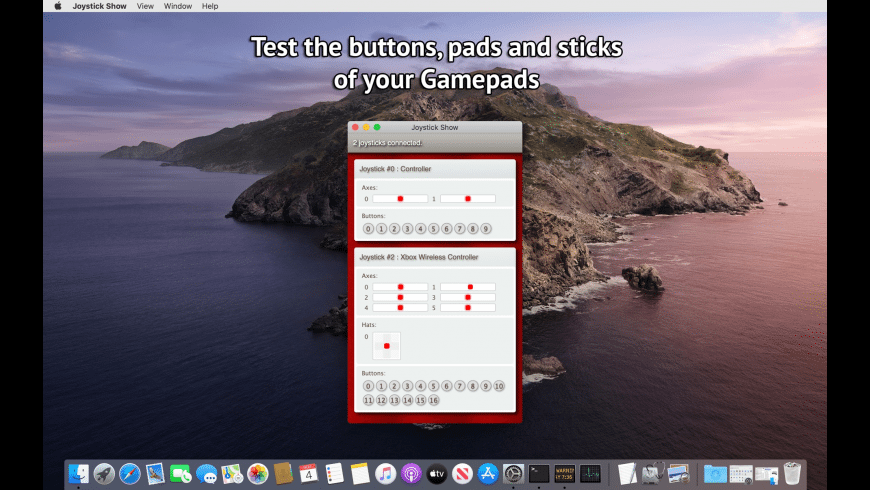Click axis 1 bar of Joystick #0 Controller
This screenshot has height=490, width=870.
(468, 199)
